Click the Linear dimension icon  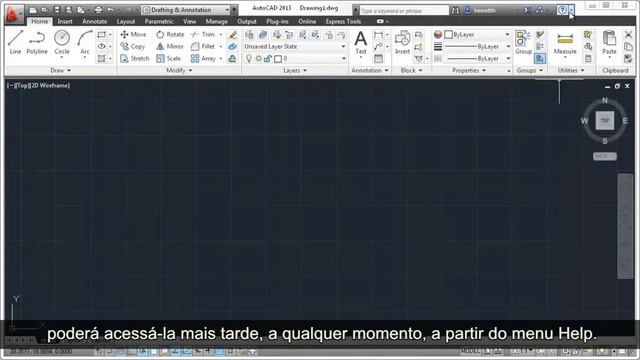pos(378,35)
